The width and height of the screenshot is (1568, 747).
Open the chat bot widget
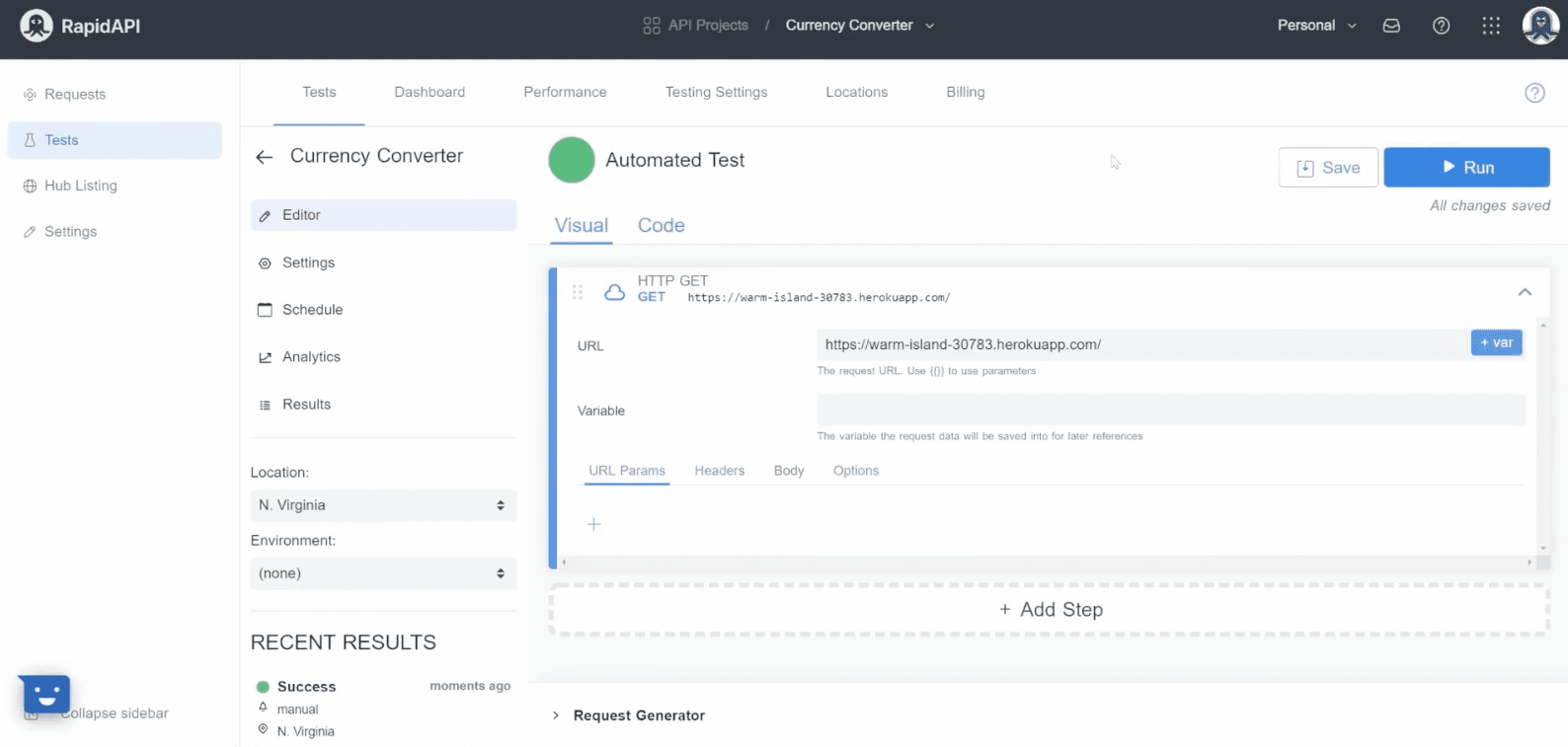pos(44,697)
